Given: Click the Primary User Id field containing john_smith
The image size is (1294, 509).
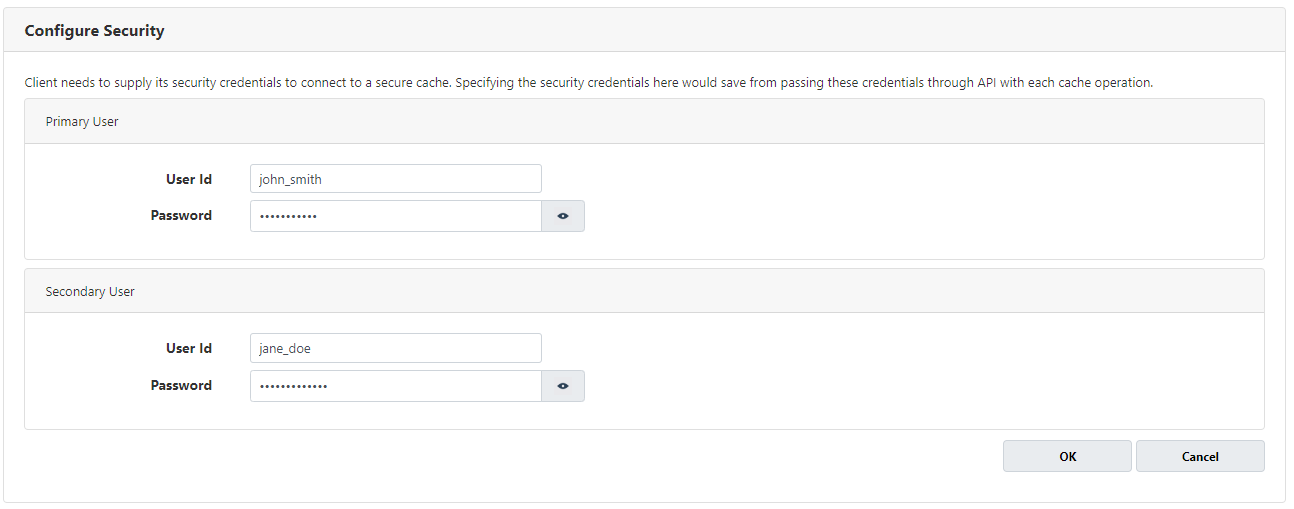Looking at the screenshot, I should (x=396, y=179).
